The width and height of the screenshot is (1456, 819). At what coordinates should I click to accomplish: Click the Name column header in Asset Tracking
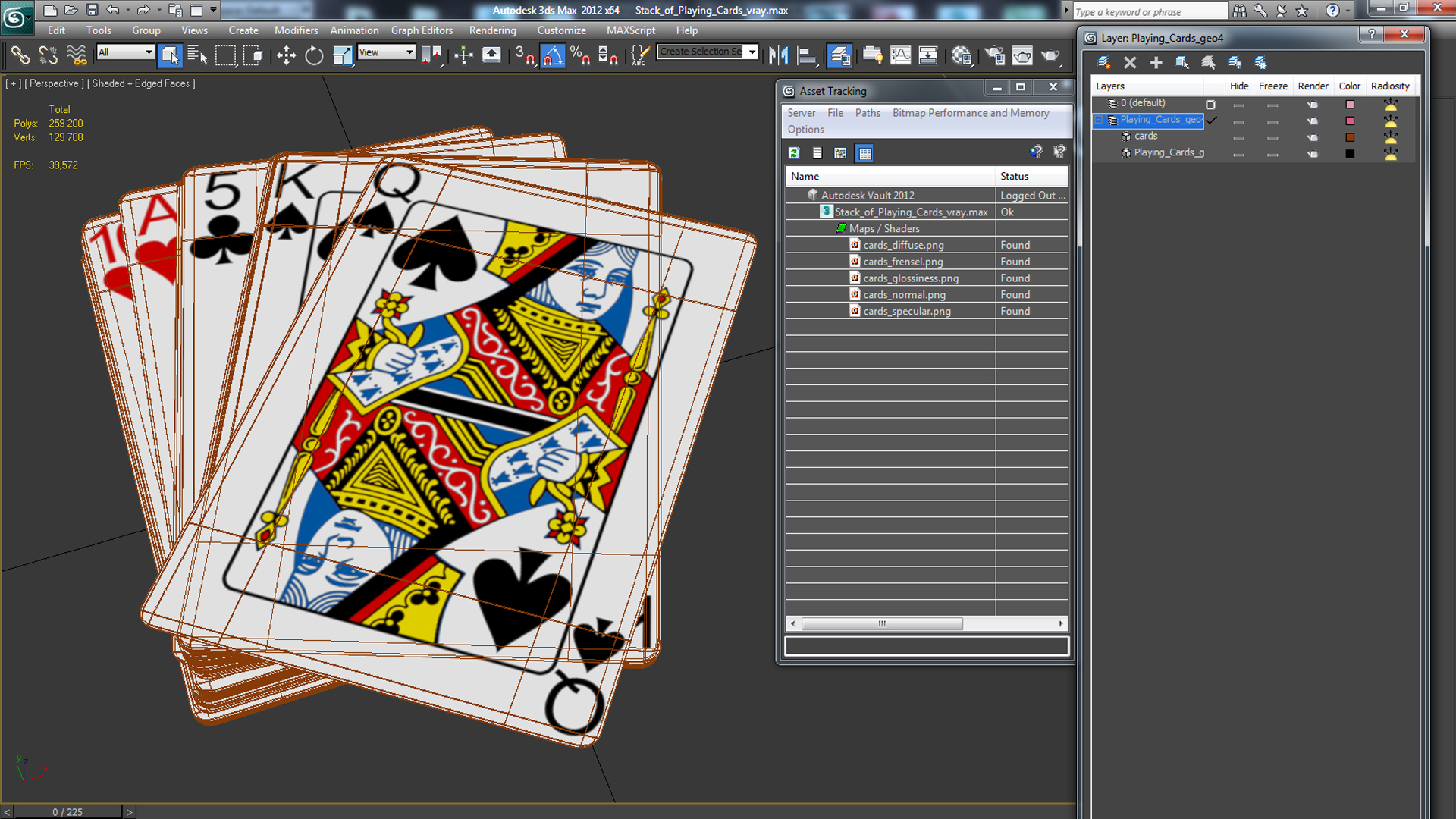tap(890, 176)
